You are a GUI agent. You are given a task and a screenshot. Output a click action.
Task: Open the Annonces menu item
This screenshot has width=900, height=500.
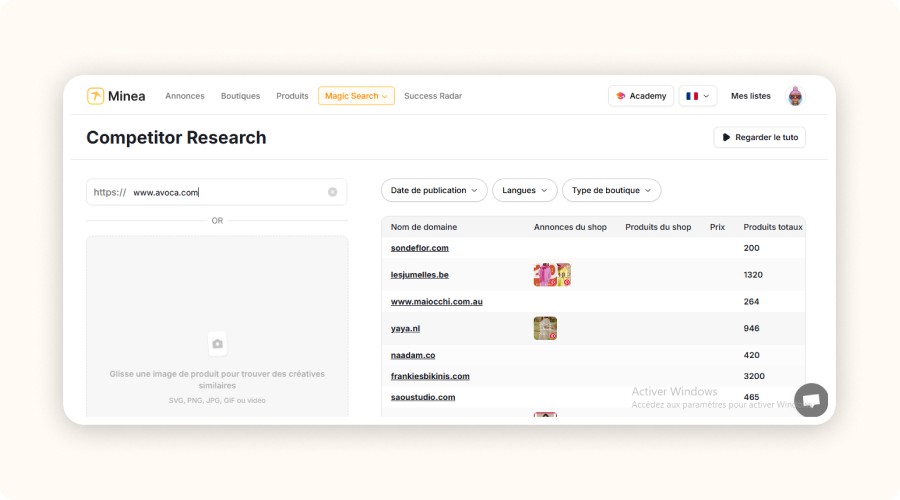[x=185, y=96]
